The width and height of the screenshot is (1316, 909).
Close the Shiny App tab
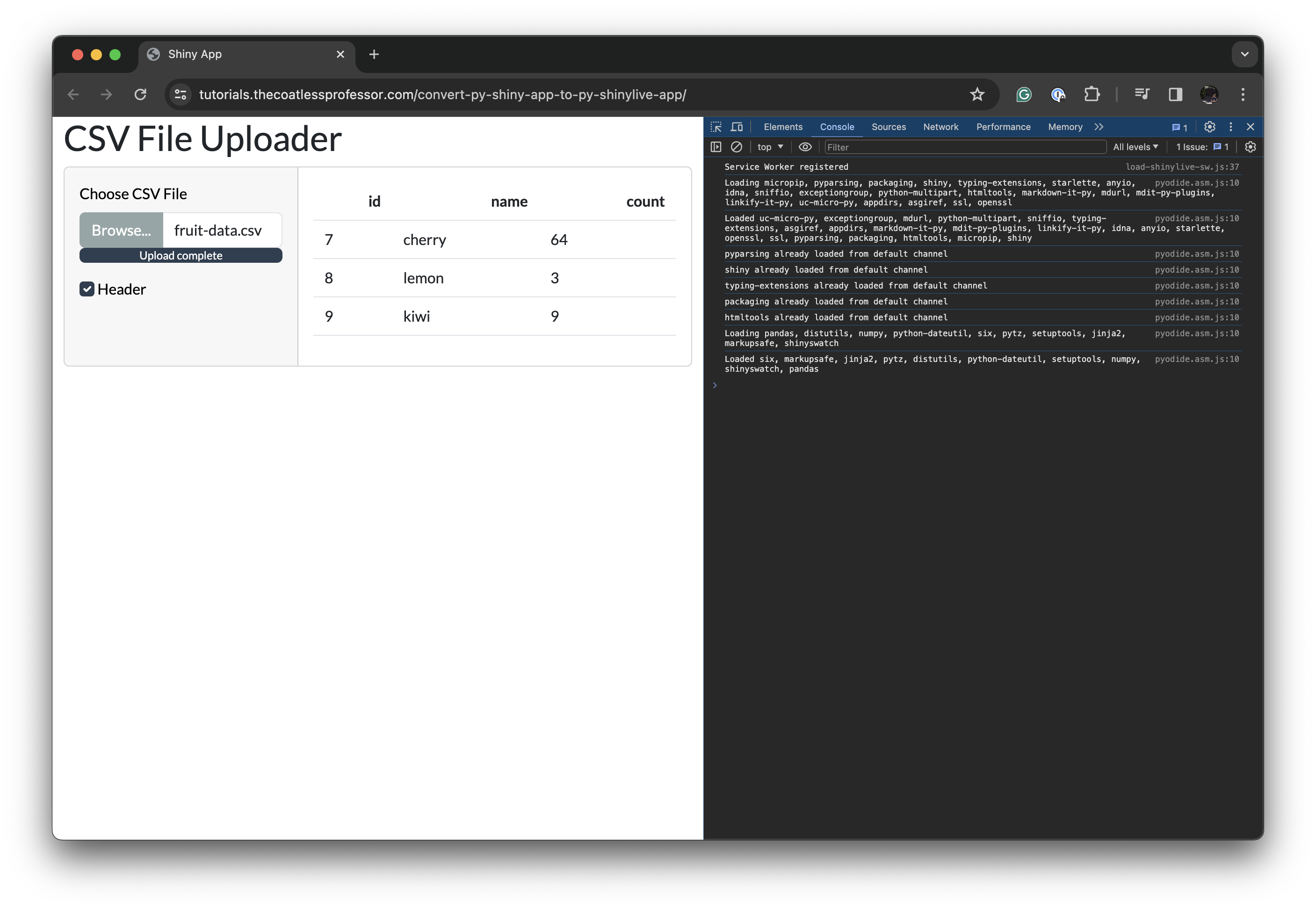point(340,54)
